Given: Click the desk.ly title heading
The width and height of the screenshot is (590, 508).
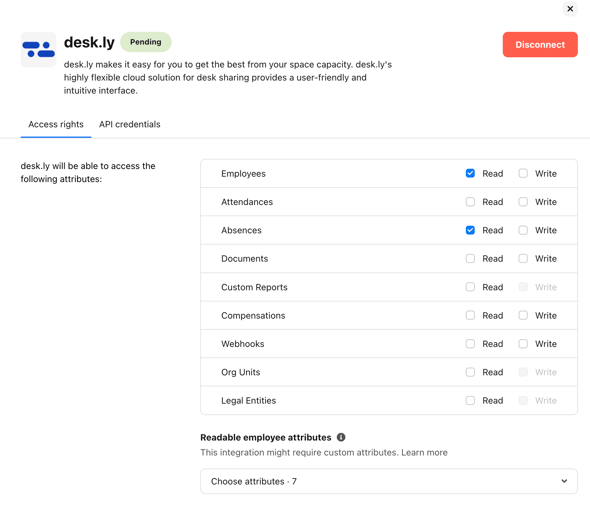Looking at the screenshot, I should (x=89, y=43).
